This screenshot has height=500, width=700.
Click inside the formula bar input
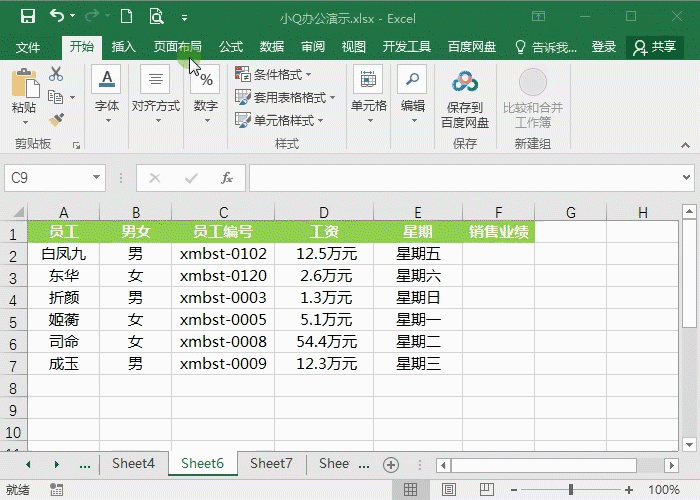point(463,178)
